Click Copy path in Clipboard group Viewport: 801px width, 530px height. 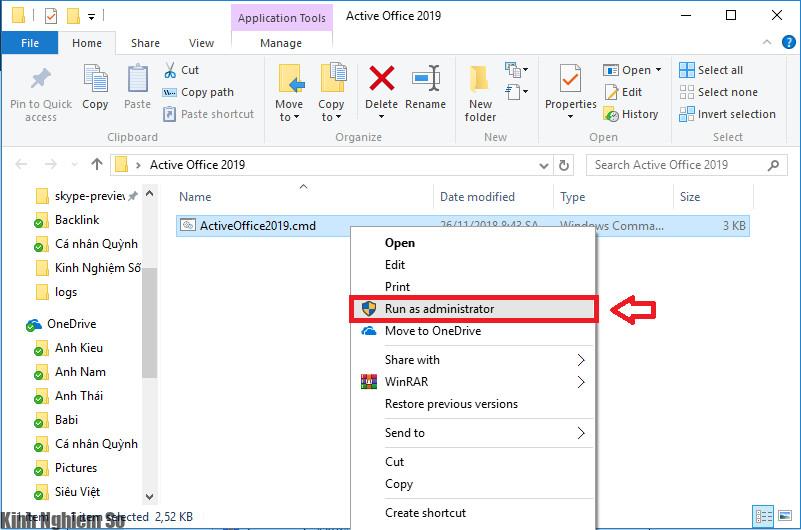(x=198, y=92)
